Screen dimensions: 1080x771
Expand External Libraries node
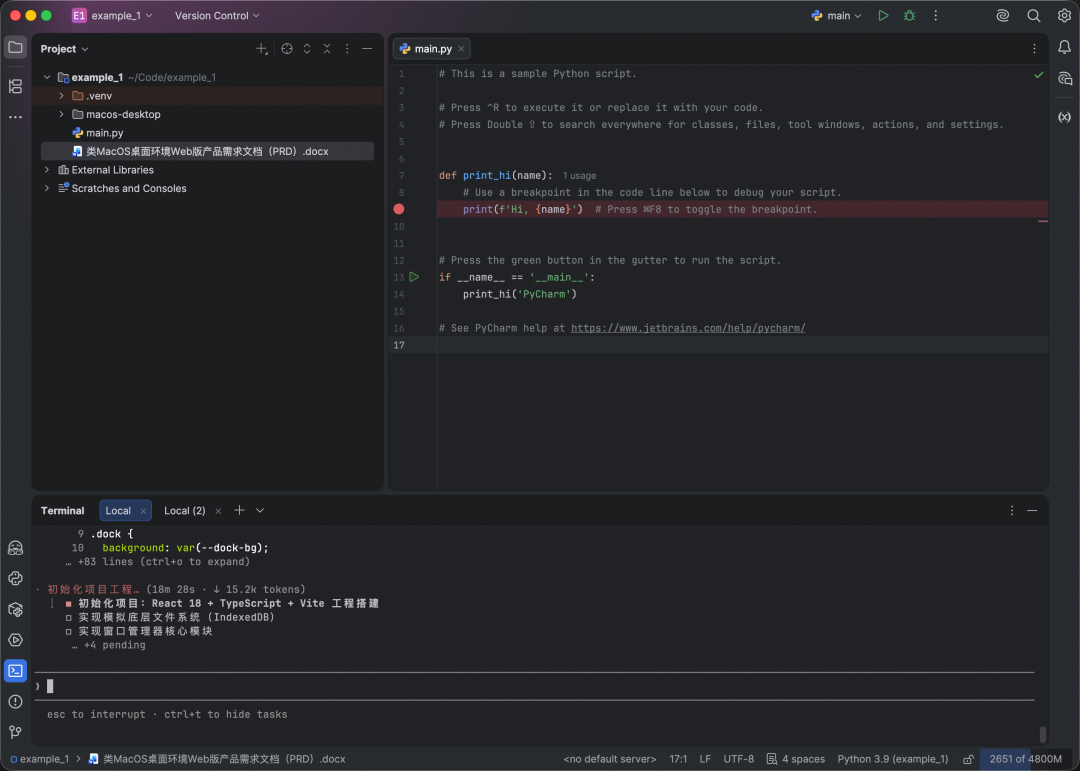coord(47,170)
